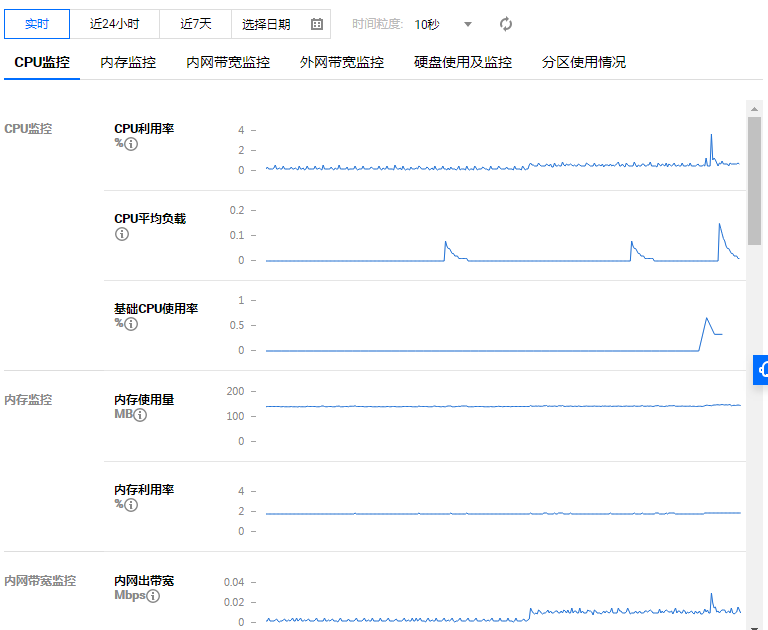The height and width of the screenshot is (630, 768).
Task: Click the info icon under 基础CPU使用率
Action: 131,324
